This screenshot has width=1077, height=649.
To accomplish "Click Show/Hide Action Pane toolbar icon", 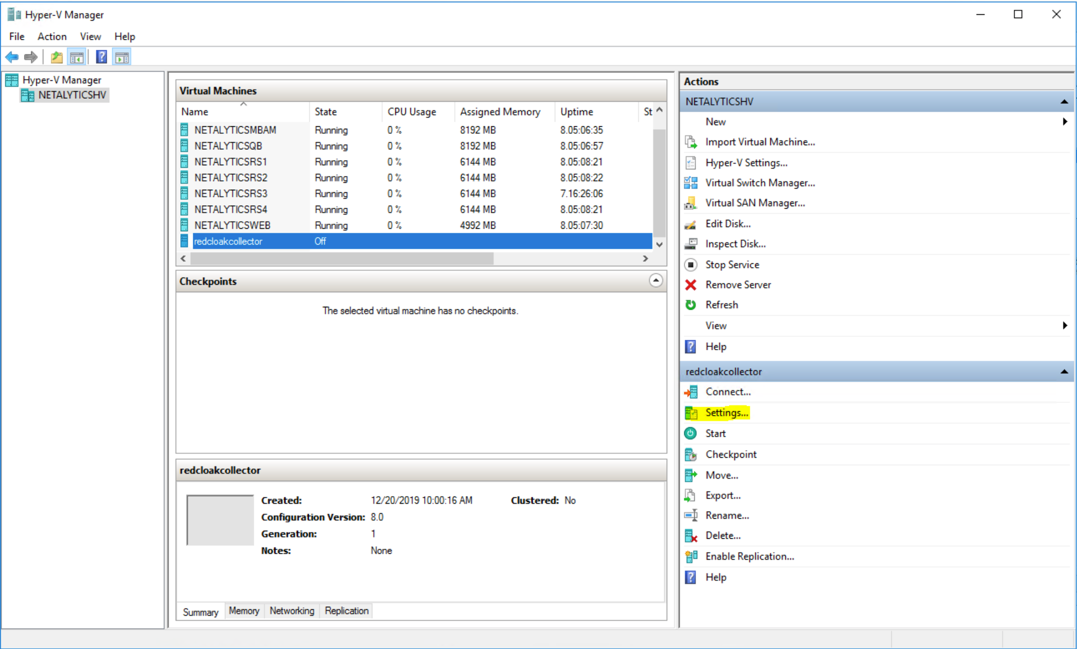I will 122,57.
